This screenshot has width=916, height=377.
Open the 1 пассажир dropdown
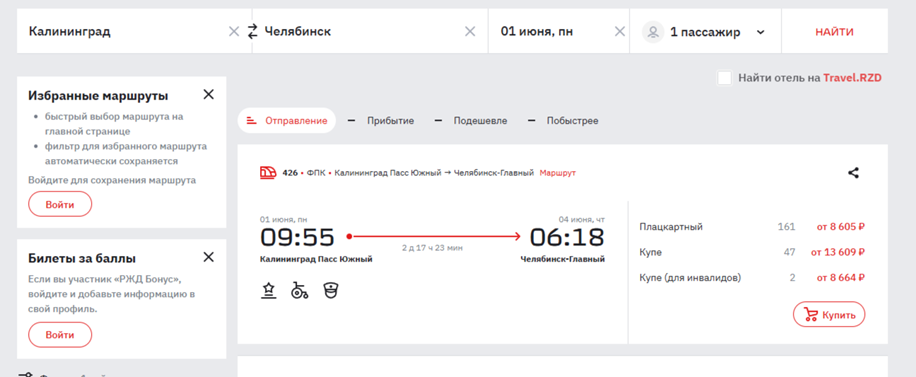click(705, 32)
